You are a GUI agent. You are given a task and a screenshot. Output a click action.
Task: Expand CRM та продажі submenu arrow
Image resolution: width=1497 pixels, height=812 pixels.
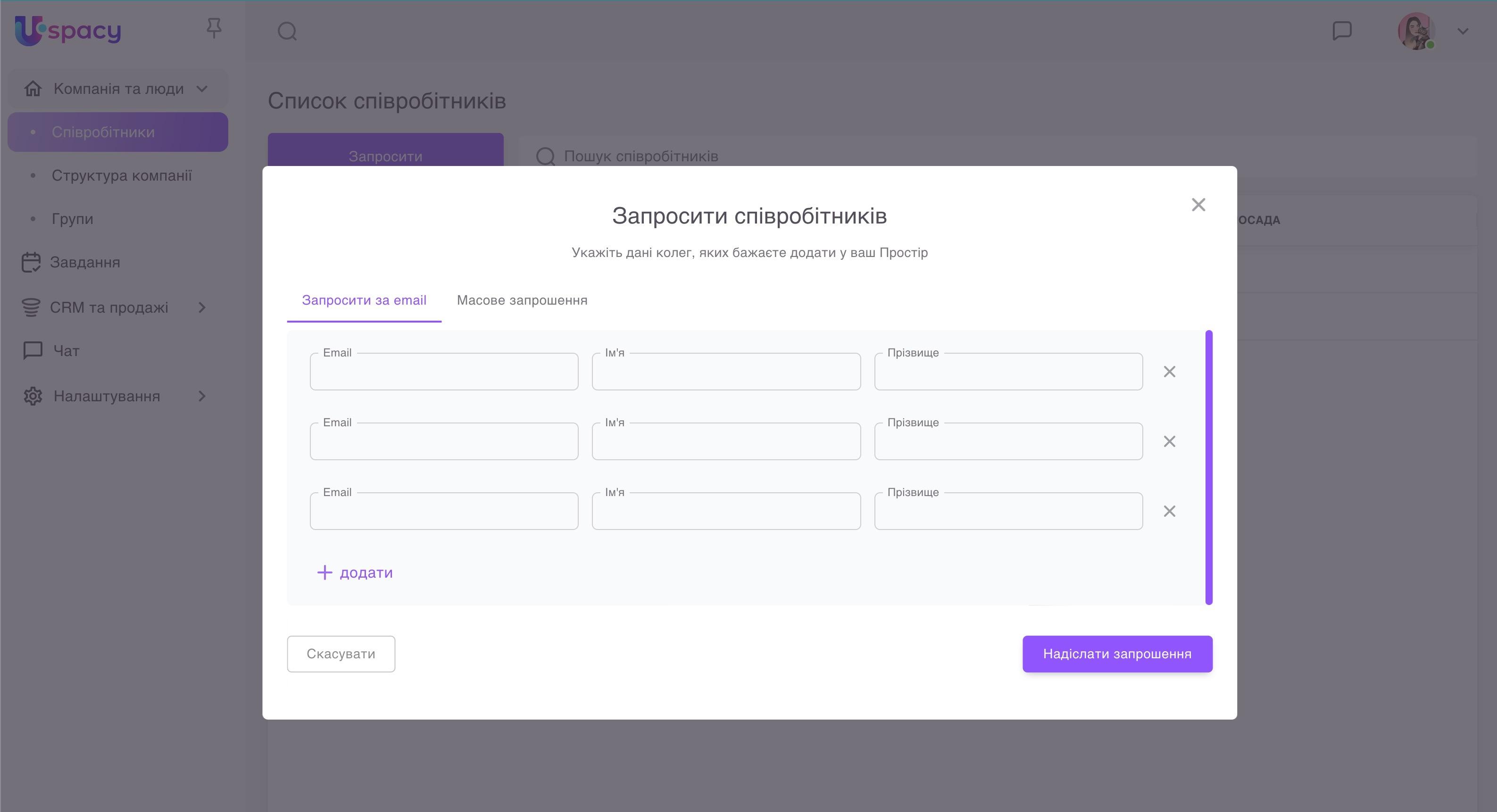click(x=202, y=307)
